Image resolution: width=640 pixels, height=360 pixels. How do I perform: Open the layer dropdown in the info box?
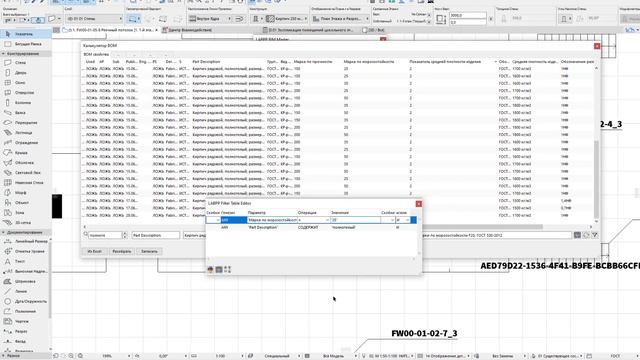[x=94, y=19]
